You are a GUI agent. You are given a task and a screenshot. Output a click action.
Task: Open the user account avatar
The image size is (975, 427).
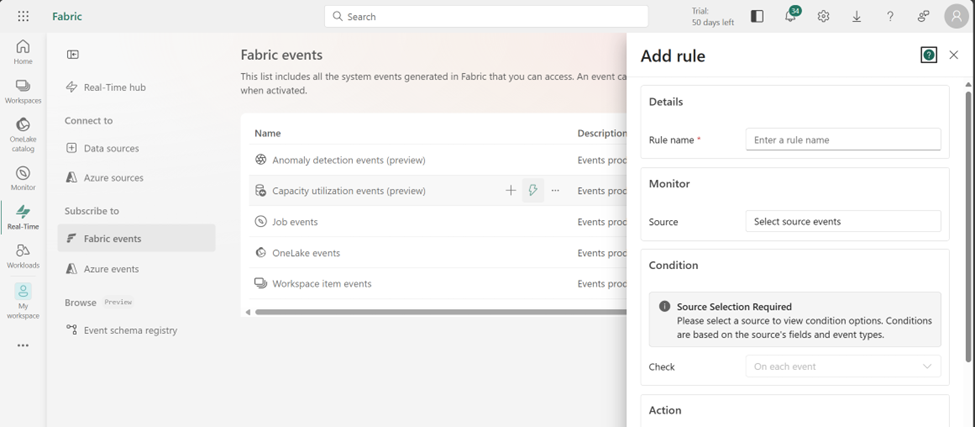tap(956, 16)
